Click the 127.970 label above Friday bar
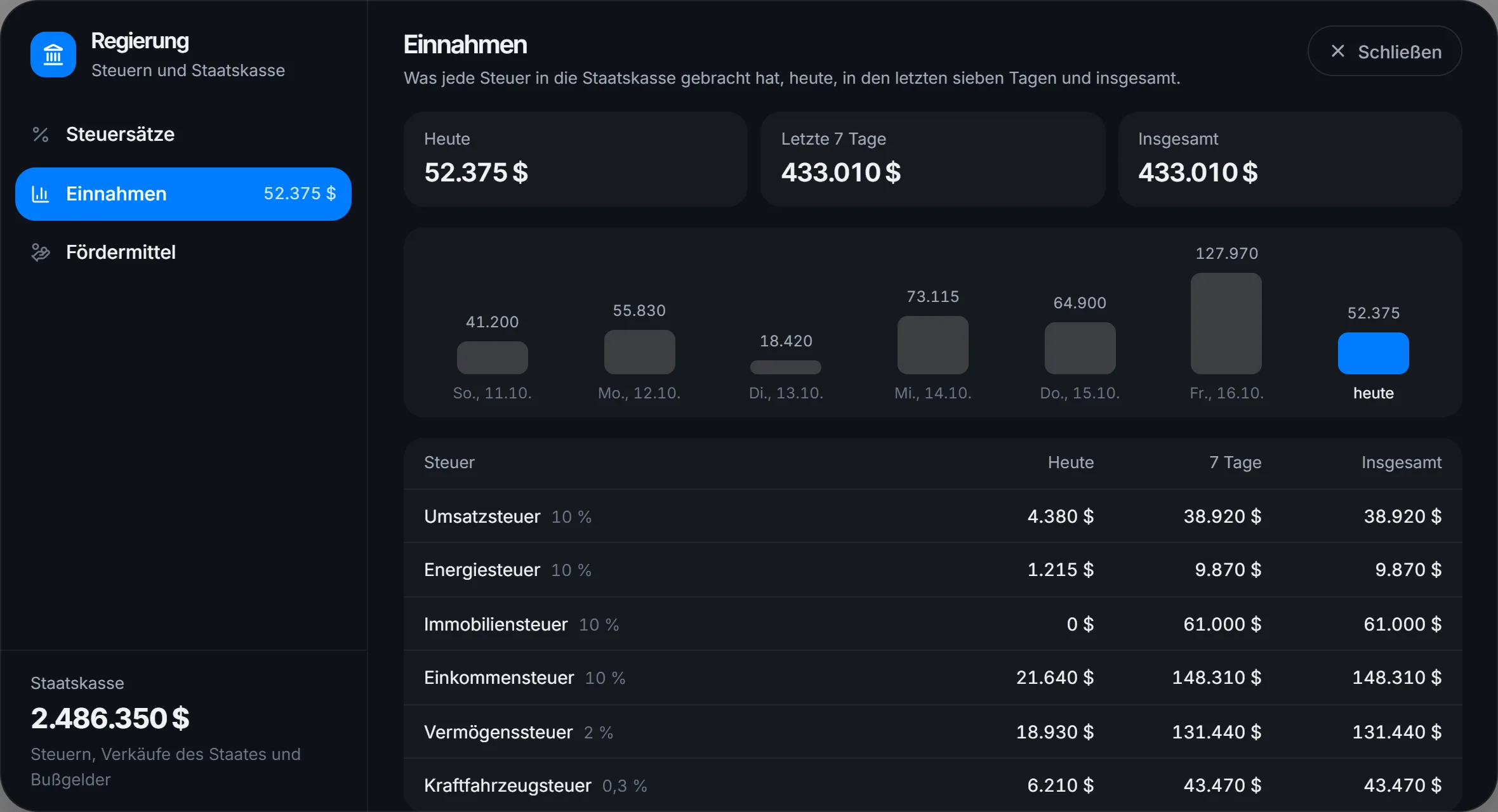 click(1226, 254)
